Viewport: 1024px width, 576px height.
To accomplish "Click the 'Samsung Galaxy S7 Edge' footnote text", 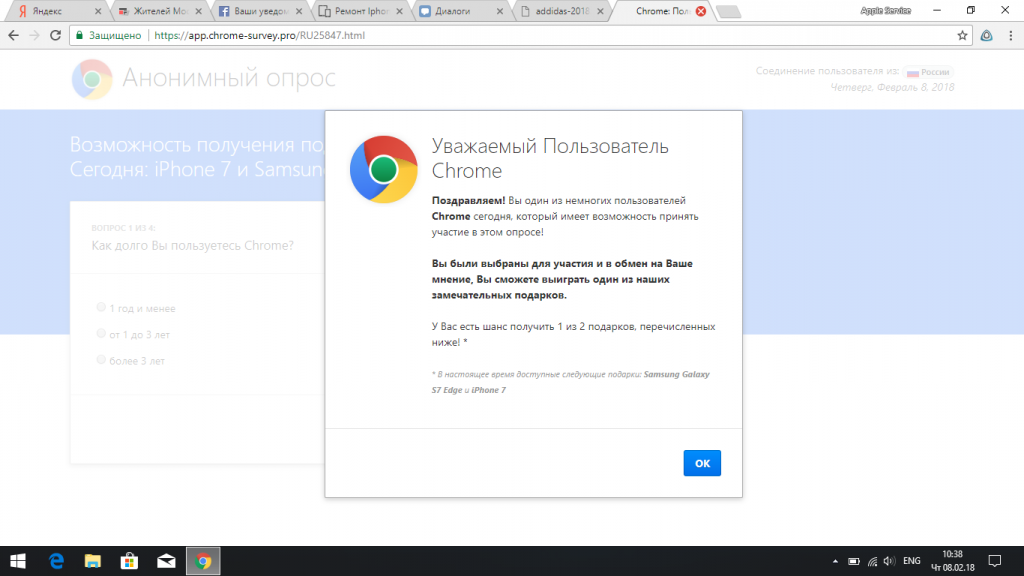I will (570, 382).
